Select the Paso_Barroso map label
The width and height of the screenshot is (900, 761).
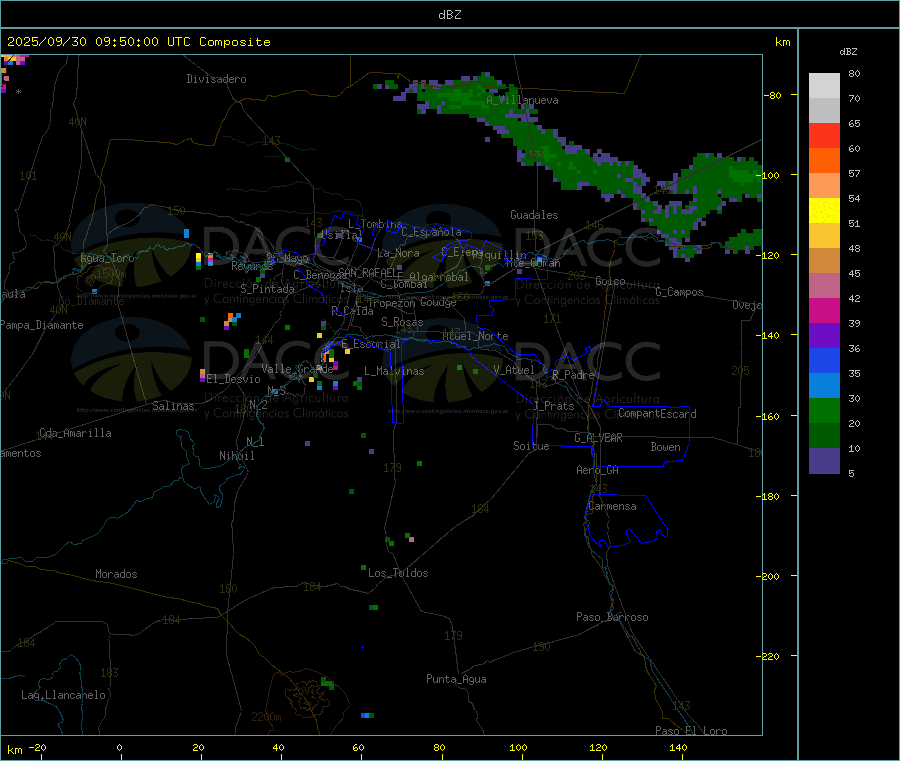[612, 617]
